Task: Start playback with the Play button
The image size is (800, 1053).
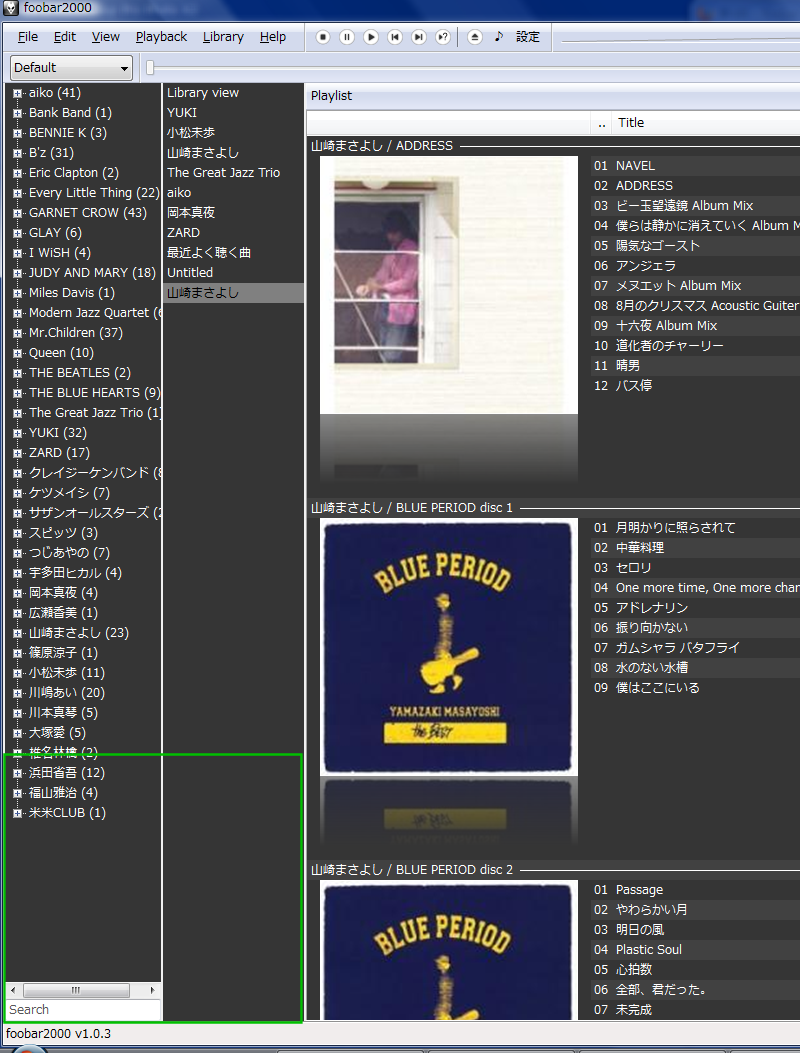Action: pyautogui.click(x=371, y=37)
